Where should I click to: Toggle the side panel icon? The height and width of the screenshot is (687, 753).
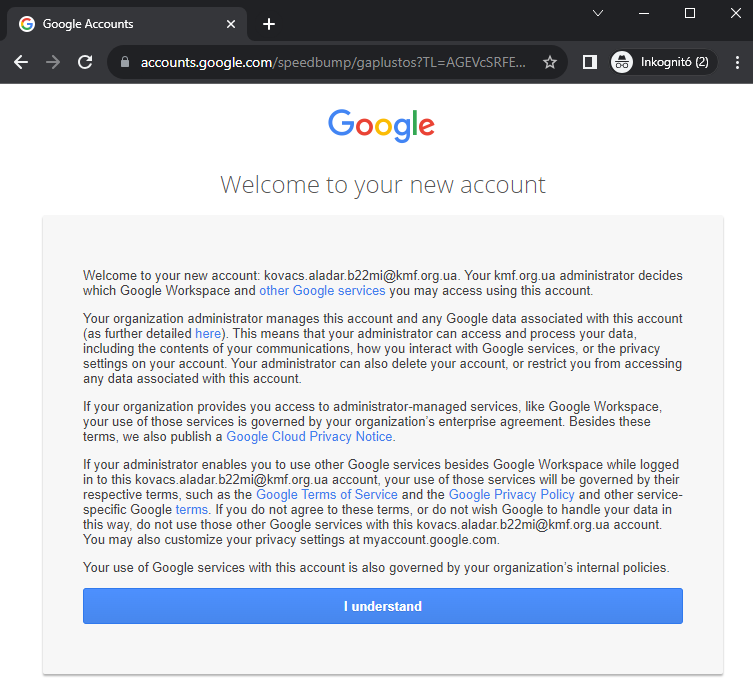coord(590,62)
